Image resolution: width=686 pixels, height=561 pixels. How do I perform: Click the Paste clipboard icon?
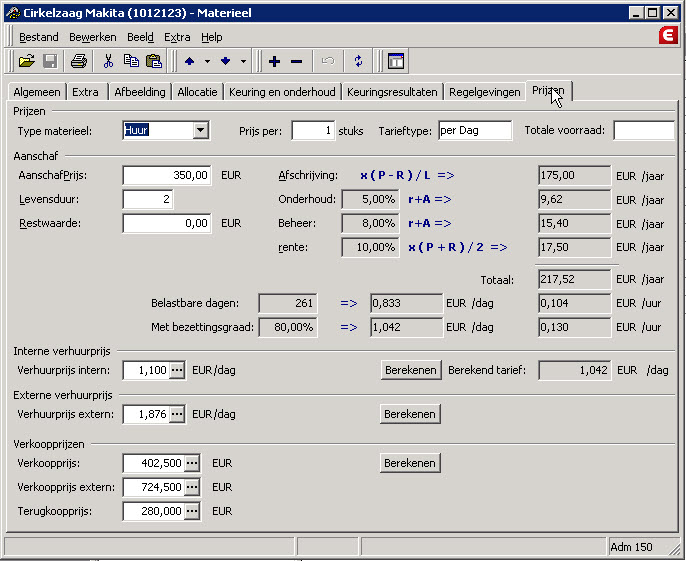[154, 61]
